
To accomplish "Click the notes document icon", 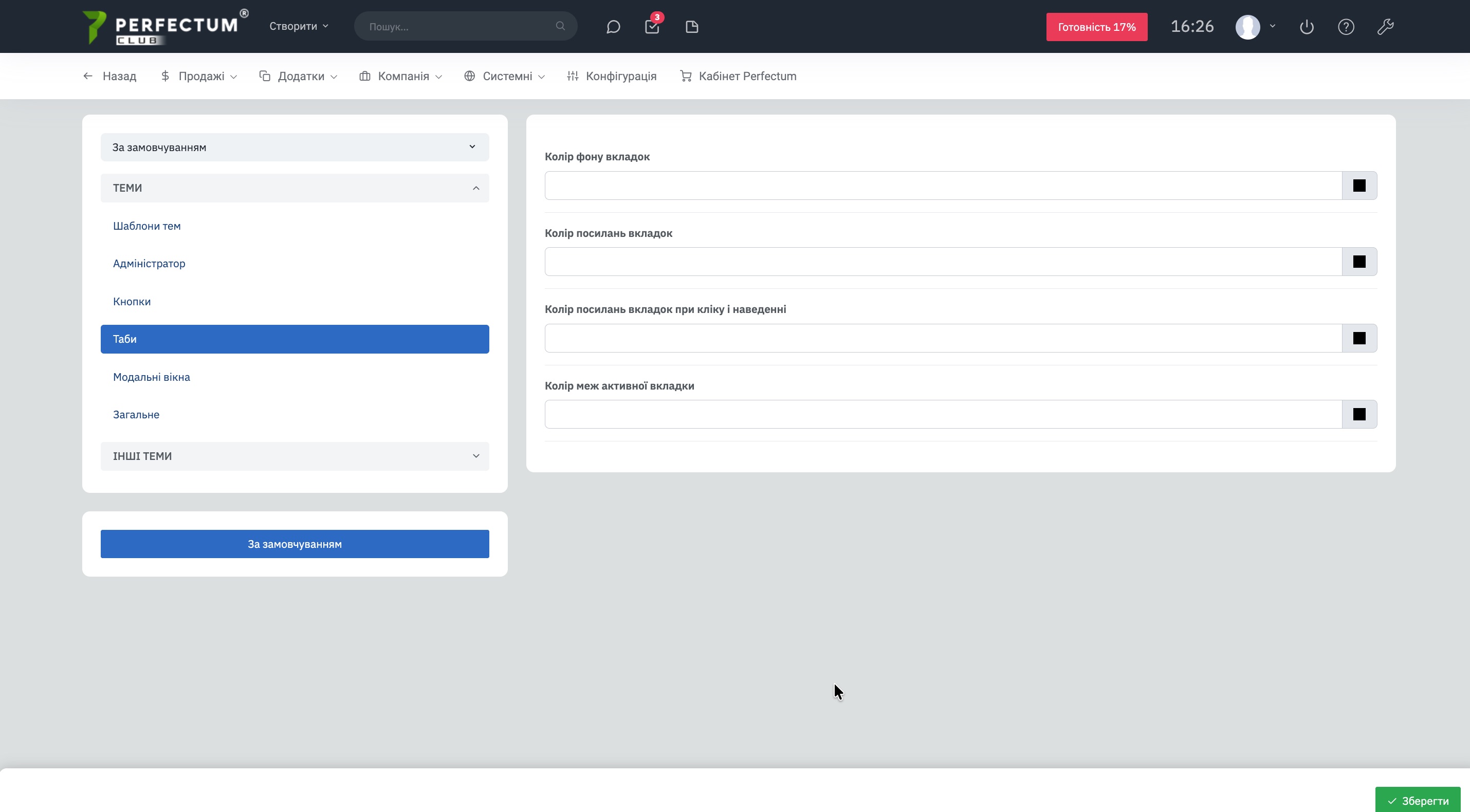I will pos(692,27).
